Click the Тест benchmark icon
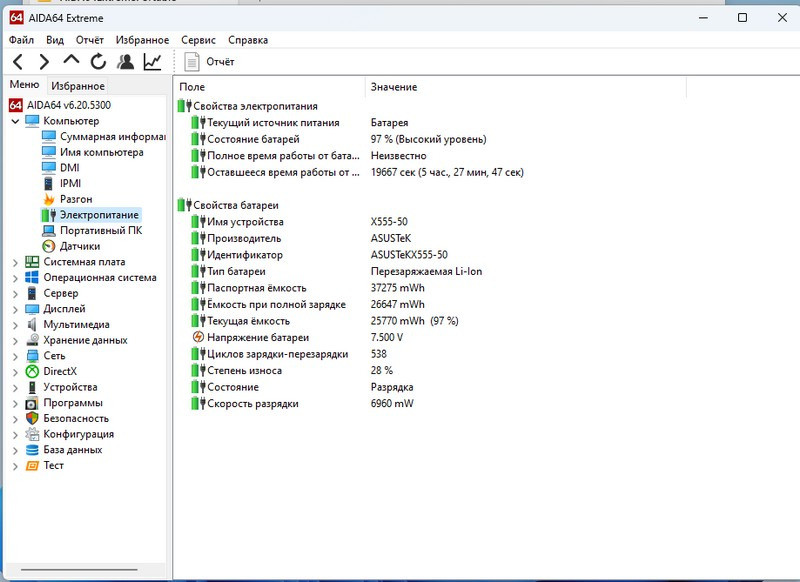800x582 pixels. (32, 465)
